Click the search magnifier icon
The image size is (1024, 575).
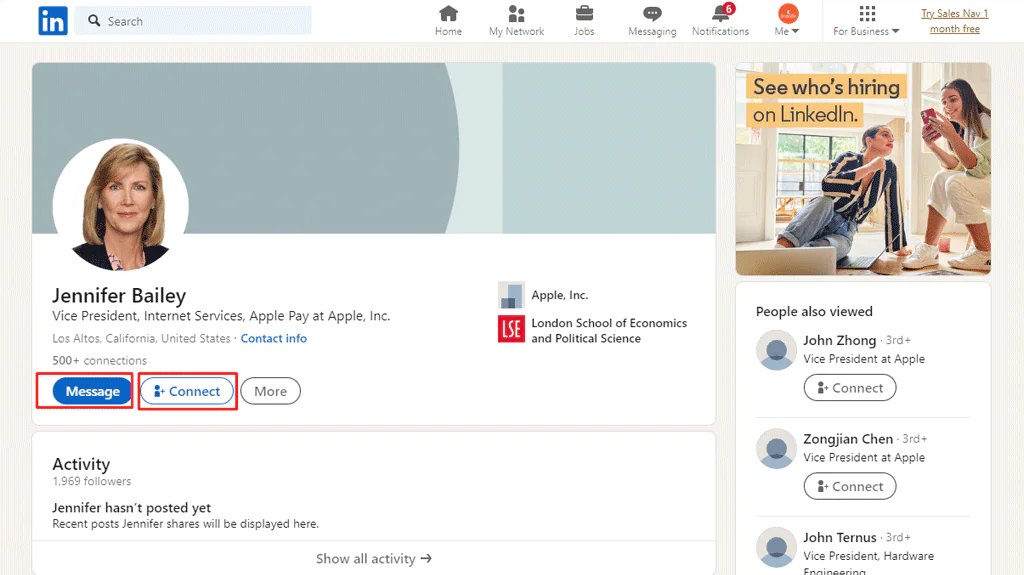pyautogui.click(x=94, y=21)
